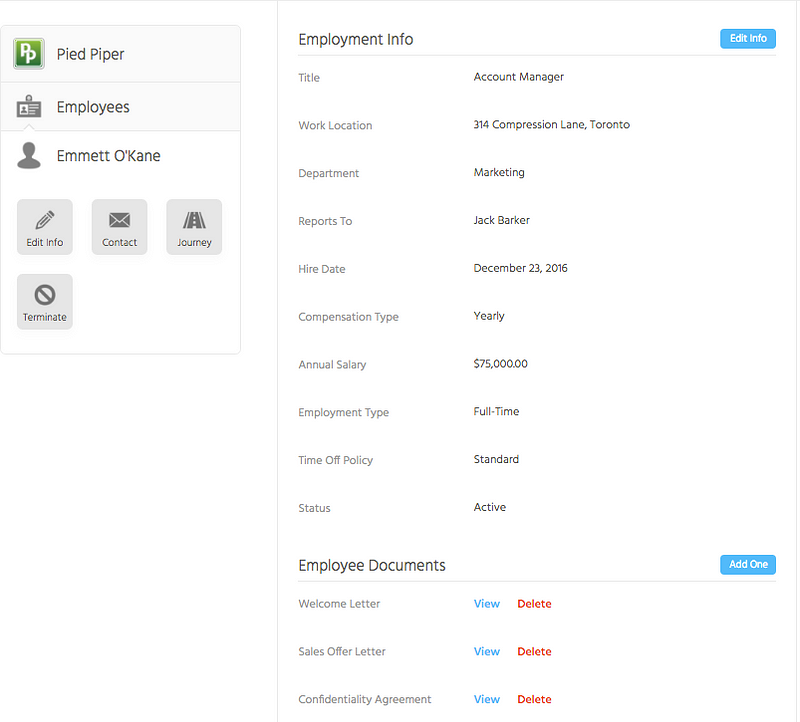Viewport: 800px width, 722px height.
Task: Click the compensation type value Yearly
Action: 489,316
